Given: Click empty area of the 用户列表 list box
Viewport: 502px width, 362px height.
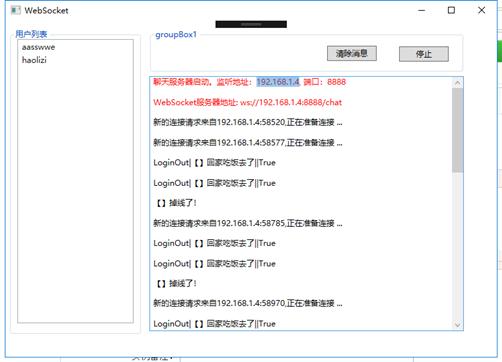Looking at the screenshot, I should pos(75,193).
